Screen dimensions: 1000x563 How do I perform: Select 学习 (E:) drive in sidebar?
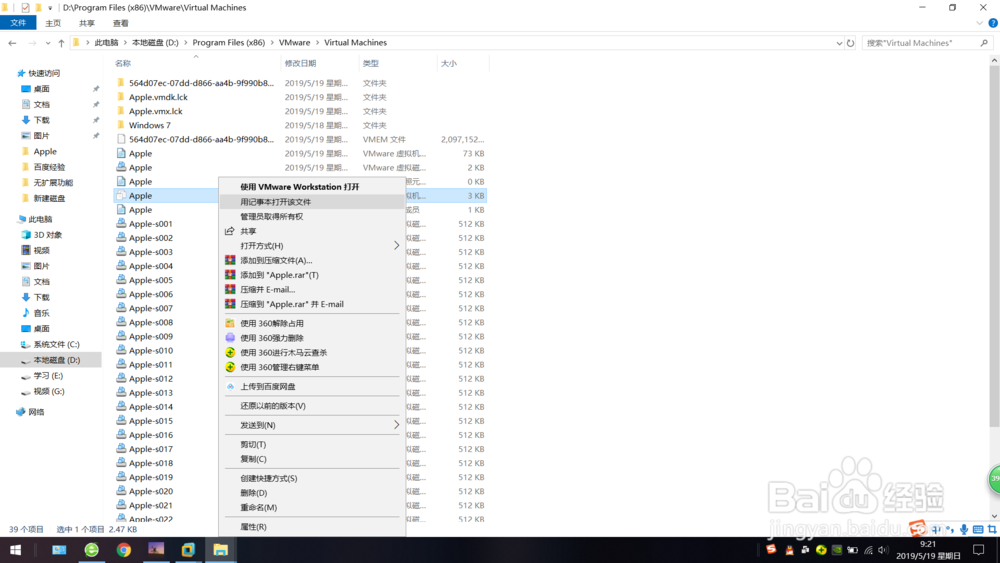point(48,376)
